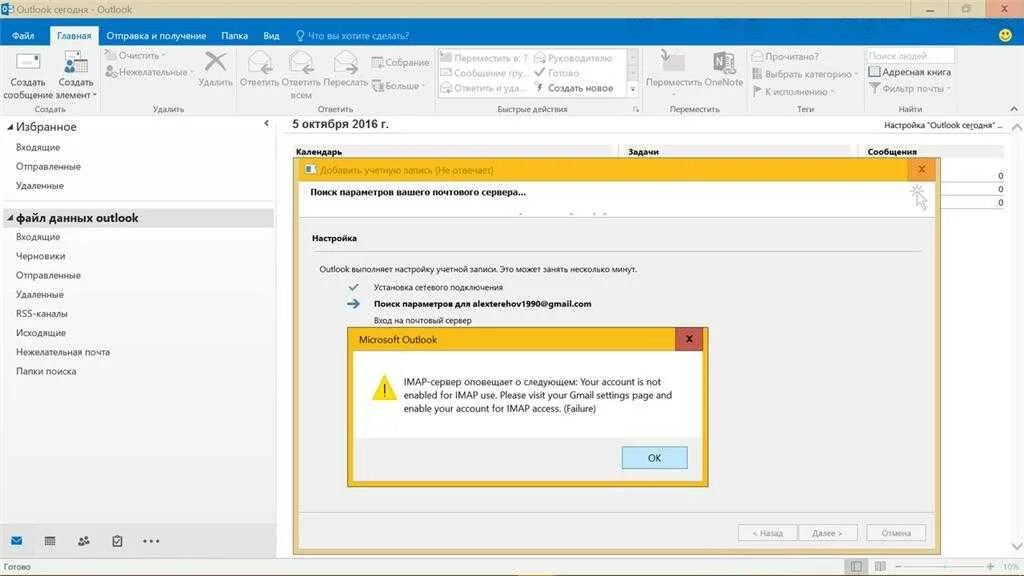Click the 'Настройка Outlook сегодня' link
Image resolution: width=1024 pixels, height=576 pixels.
pyautogui.click(x=943, y=125)
